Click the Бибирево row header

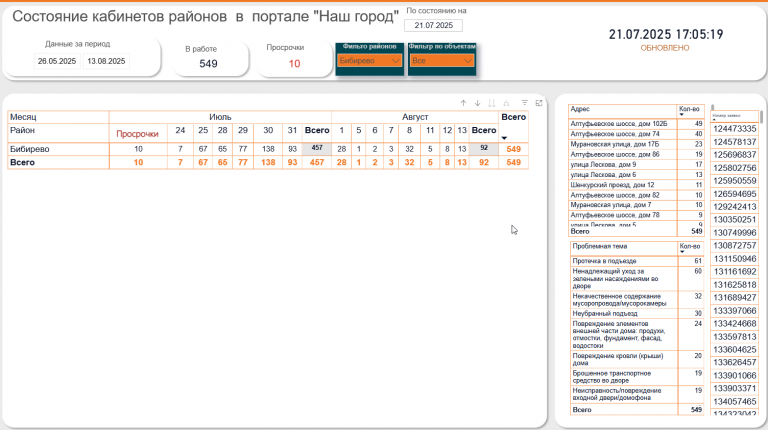click(x=30, y=149)
